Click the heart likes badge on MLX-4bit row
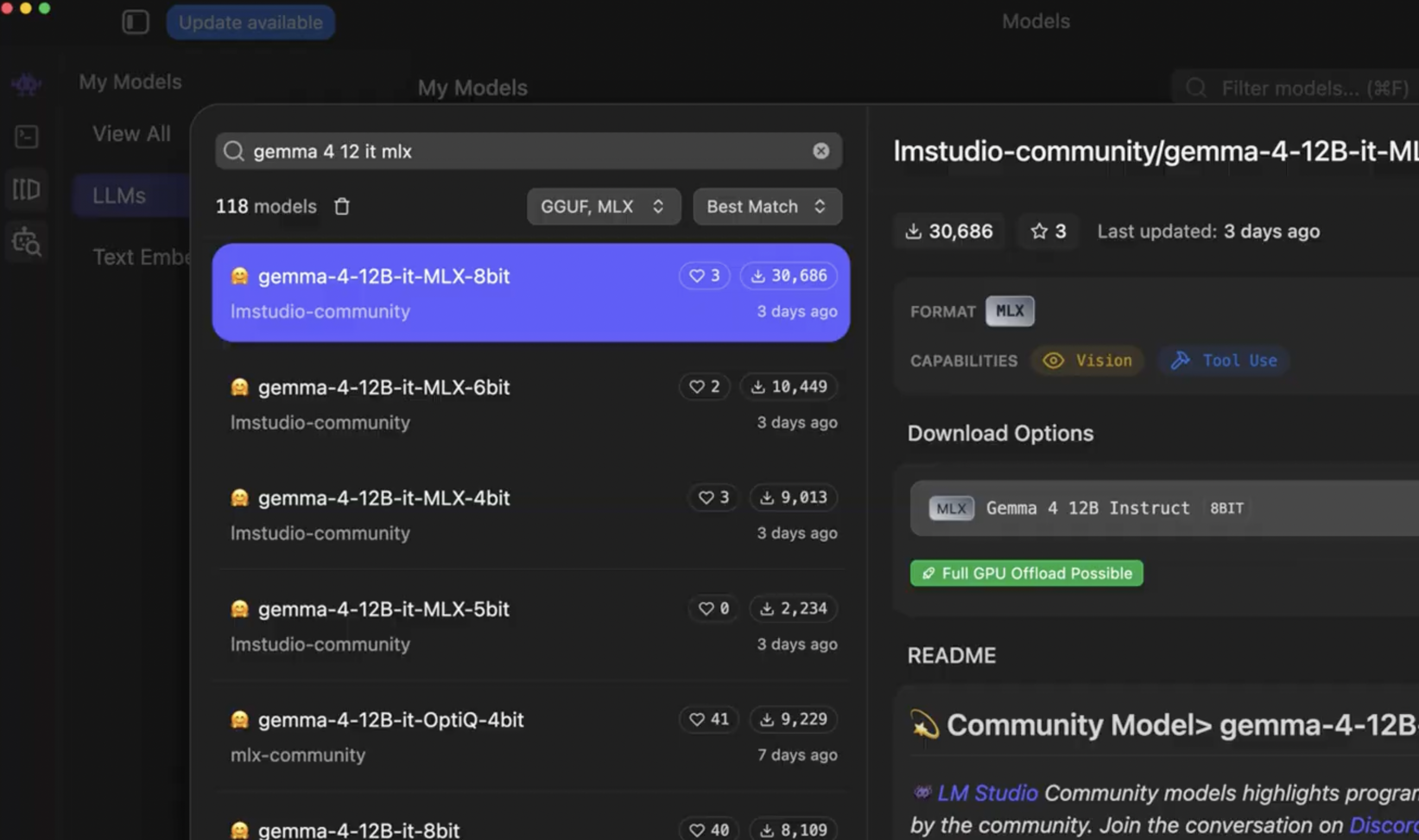Screen dimensions: 1419x840 pos(713,498)
